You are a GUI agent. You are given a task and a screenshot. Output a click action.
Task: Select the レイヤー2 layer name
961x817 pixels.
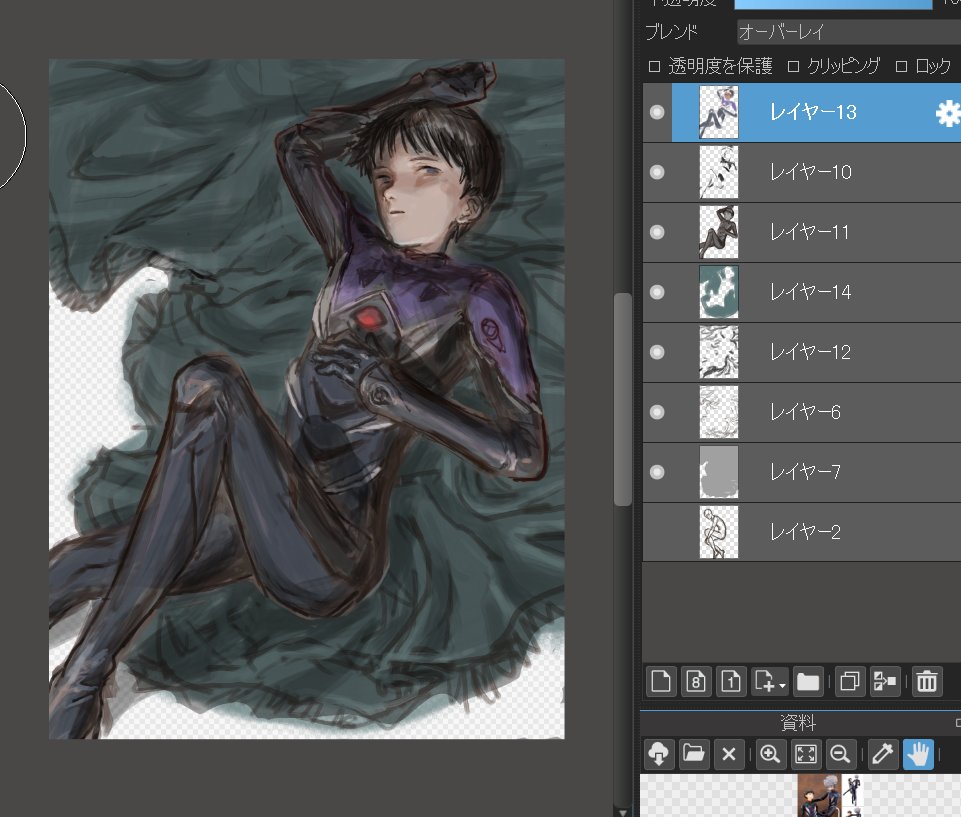coord(805,532)
